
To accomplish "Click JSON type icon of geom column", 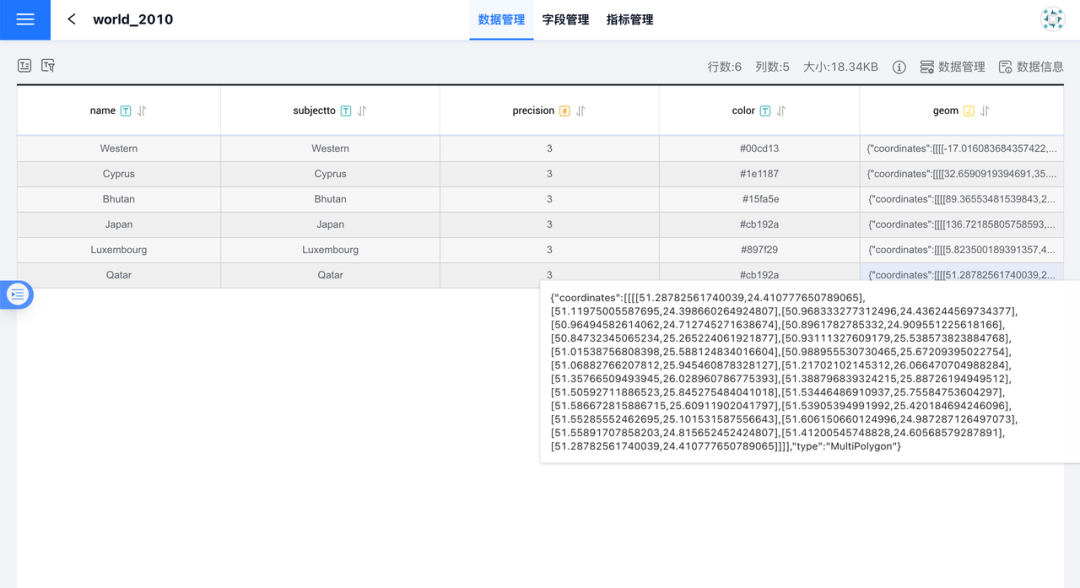I will (x=968, y=111).
